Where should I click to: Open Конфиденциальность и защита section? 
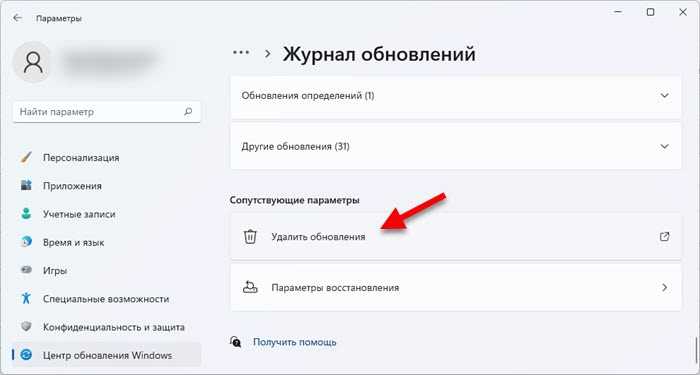[x=107, y=327]
